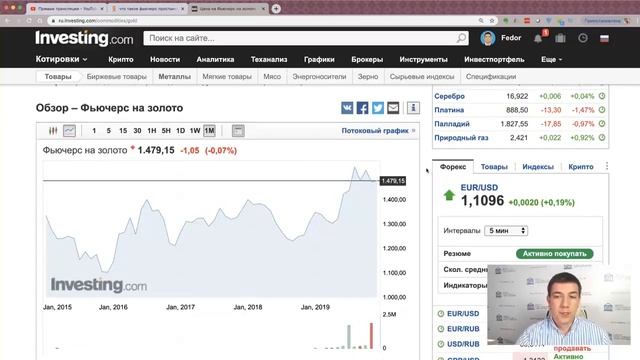Click the Fedor profile avatar
Screen dimensions: 640x360
(488, 38)
